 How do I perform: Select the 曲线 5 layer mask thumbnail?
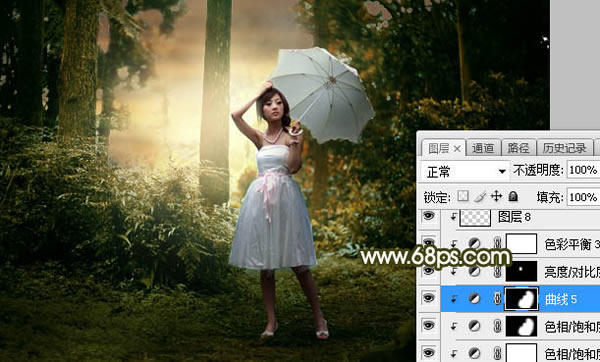pos(522,298)
